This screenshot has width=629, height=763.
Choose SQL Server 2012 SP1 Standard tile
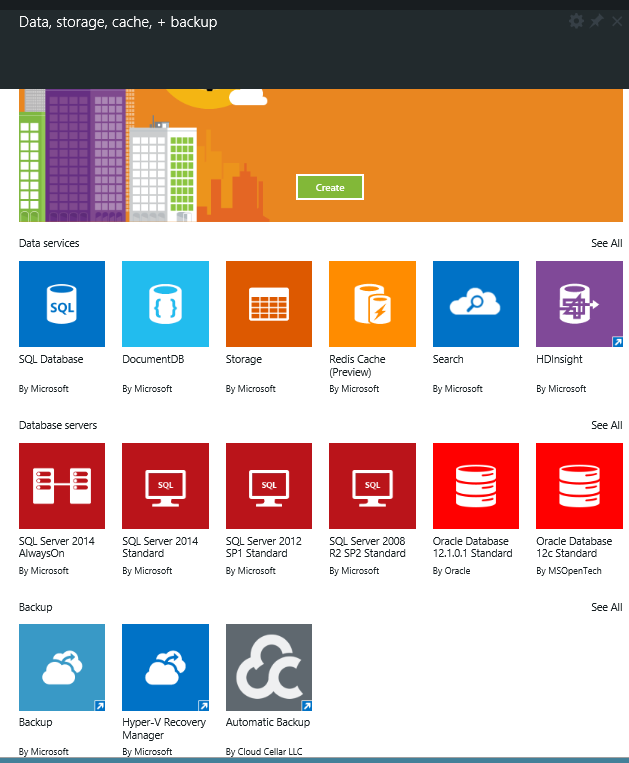pos(269,486)
